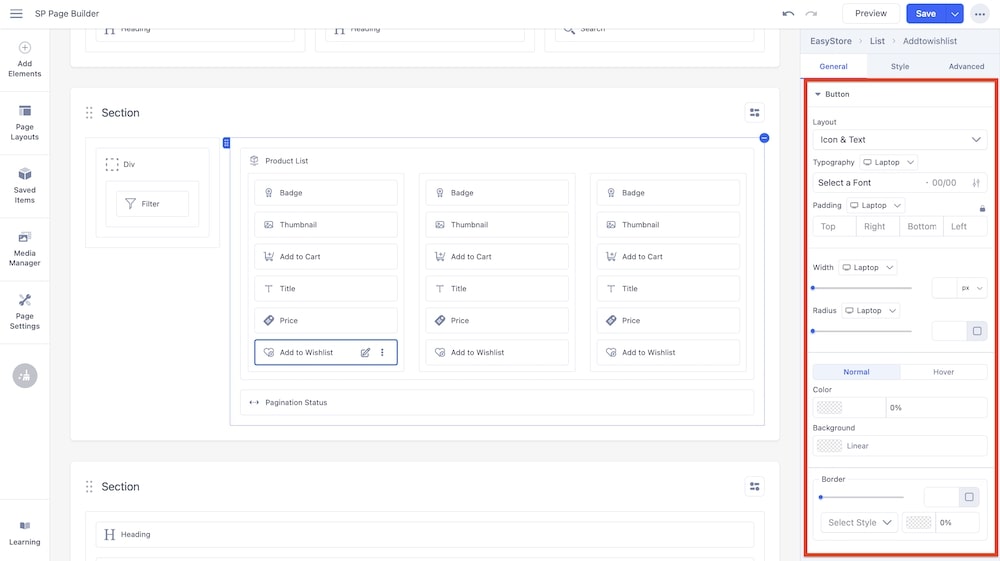Image resolution: width=1000 pixels, height=561 pixels.
Task: Open Saved Items in the sidebar
Action: [25, 185]
